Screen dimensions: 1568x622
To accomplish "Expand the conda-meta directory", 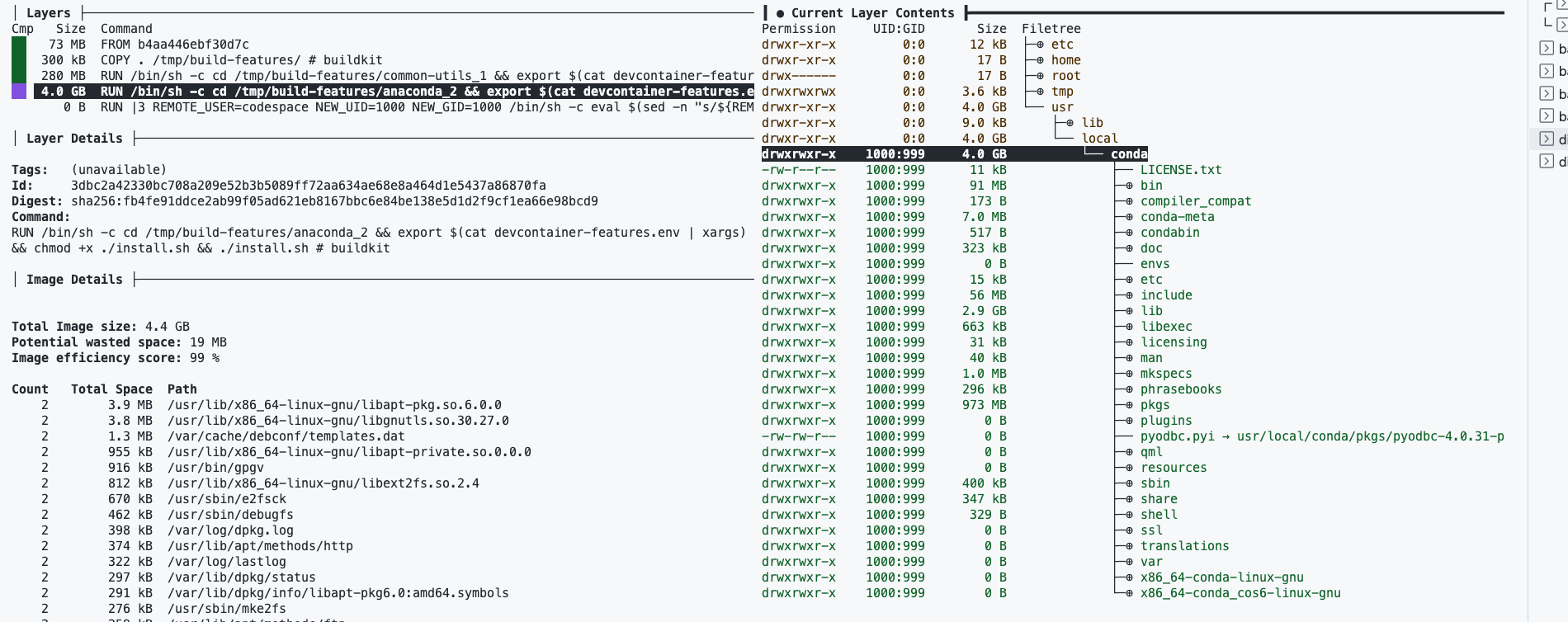I will pos(1129,217).
